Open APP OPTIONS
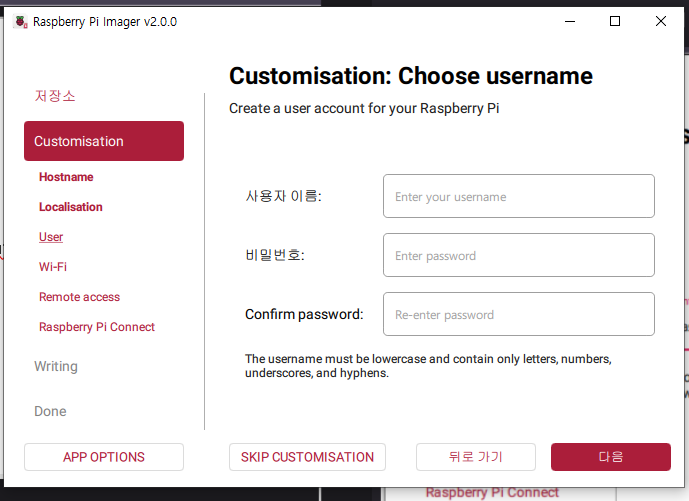The width and height of the screenshot is (689, 501). click(x=104, y=457)
